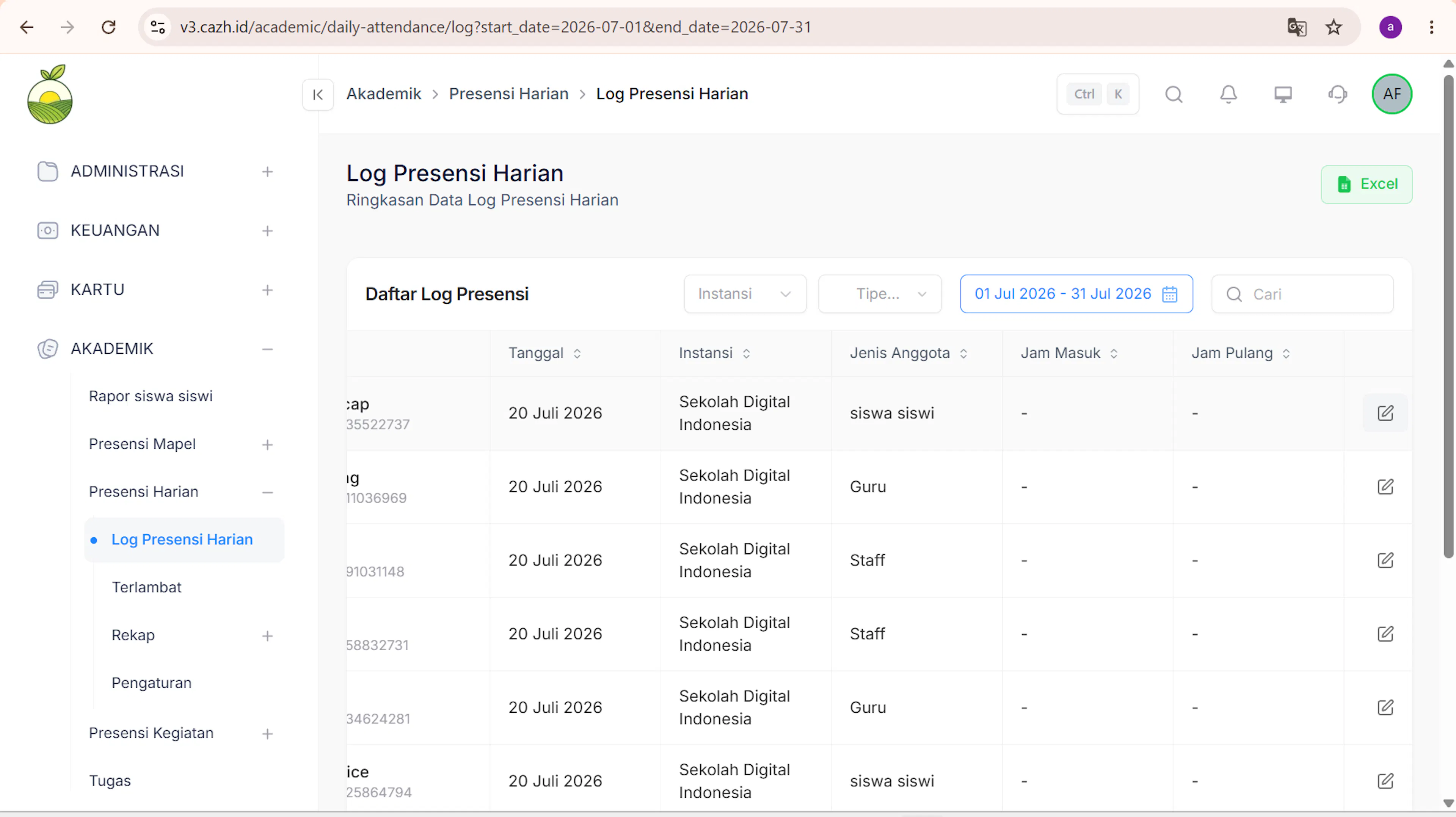Open the Tipe filter dropdown

(x=880, y=294)
